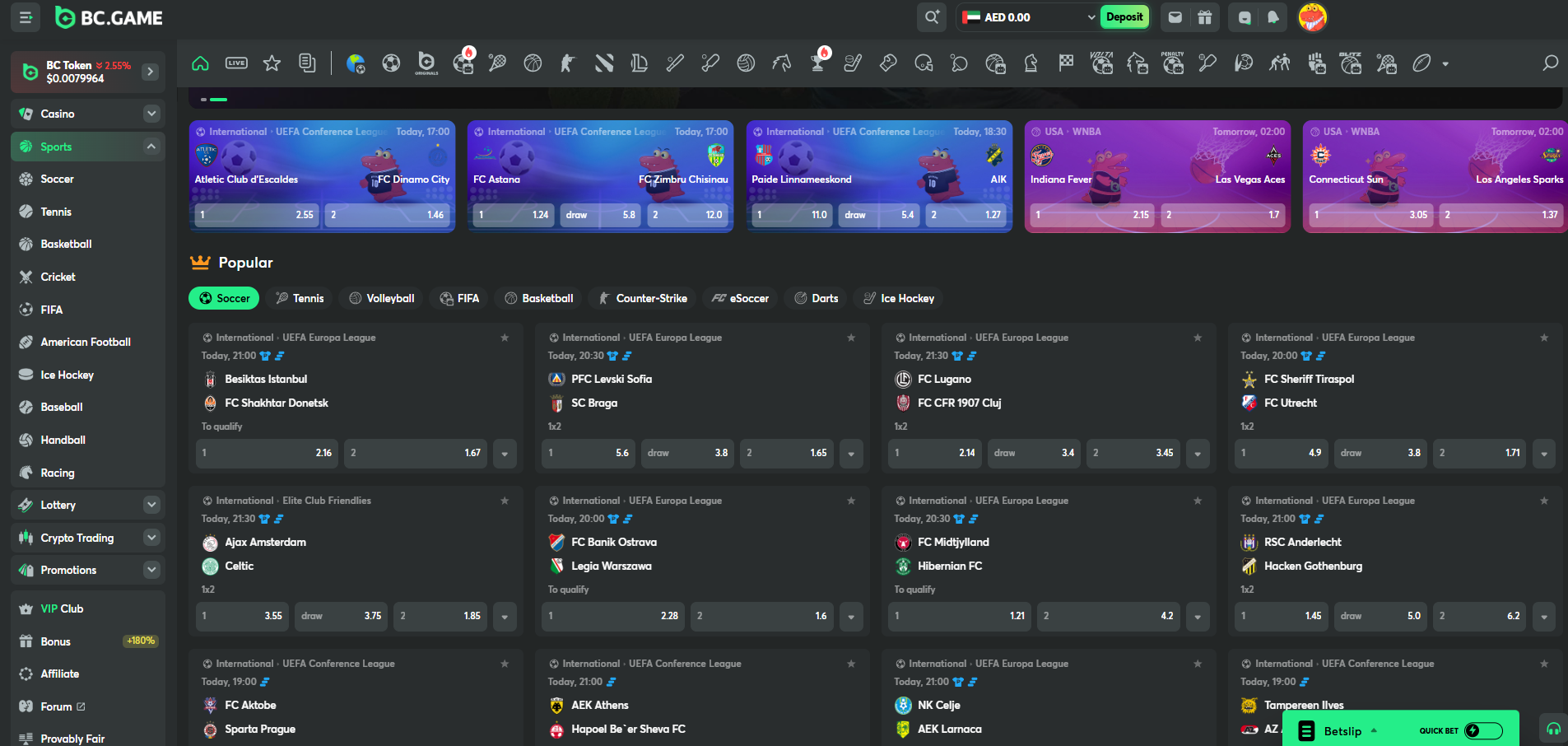Show more sports toolbar dropdown arrow
This screenshot has width=1568, height=746.
(x=1445, y=63)
